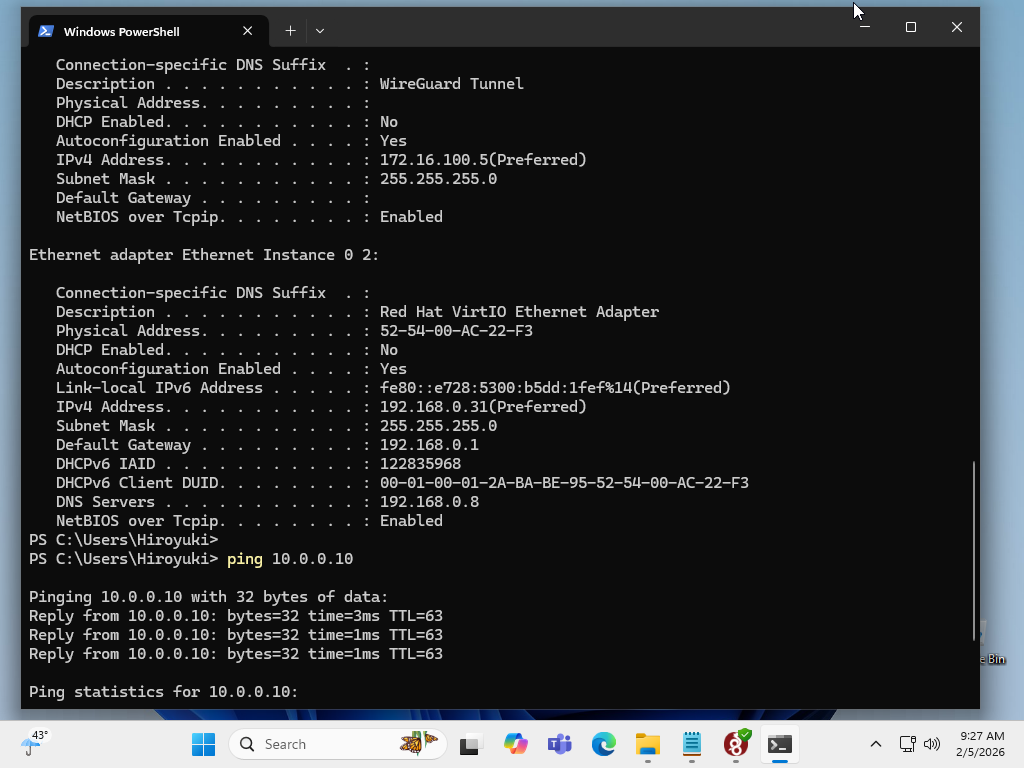1024x768 pixels.
Task: Open the terminal profile dropdown
Action: coord(320,31)
